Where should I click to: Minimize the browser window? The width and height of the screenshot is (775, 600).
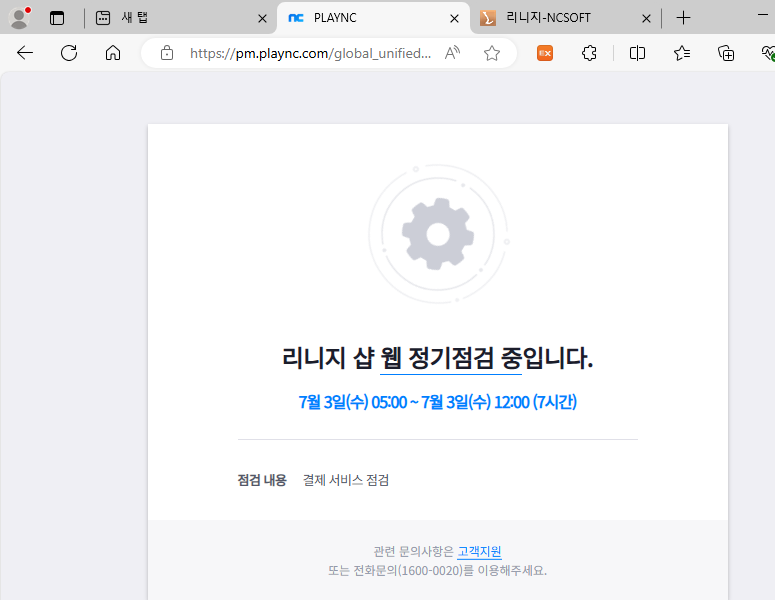coord(763,15)
